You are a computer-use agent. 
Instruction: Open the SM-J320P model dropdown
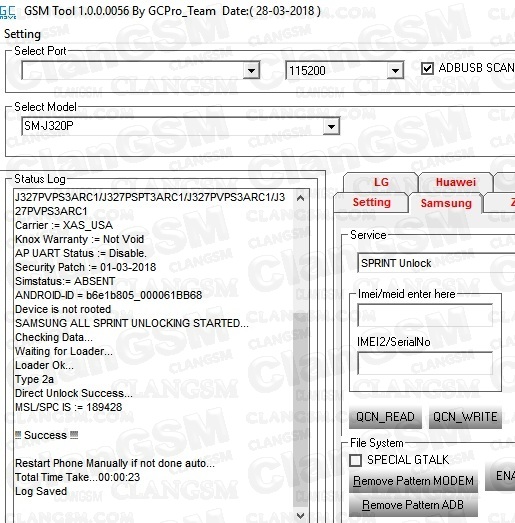pyautogui.click(x=331, y=126)
